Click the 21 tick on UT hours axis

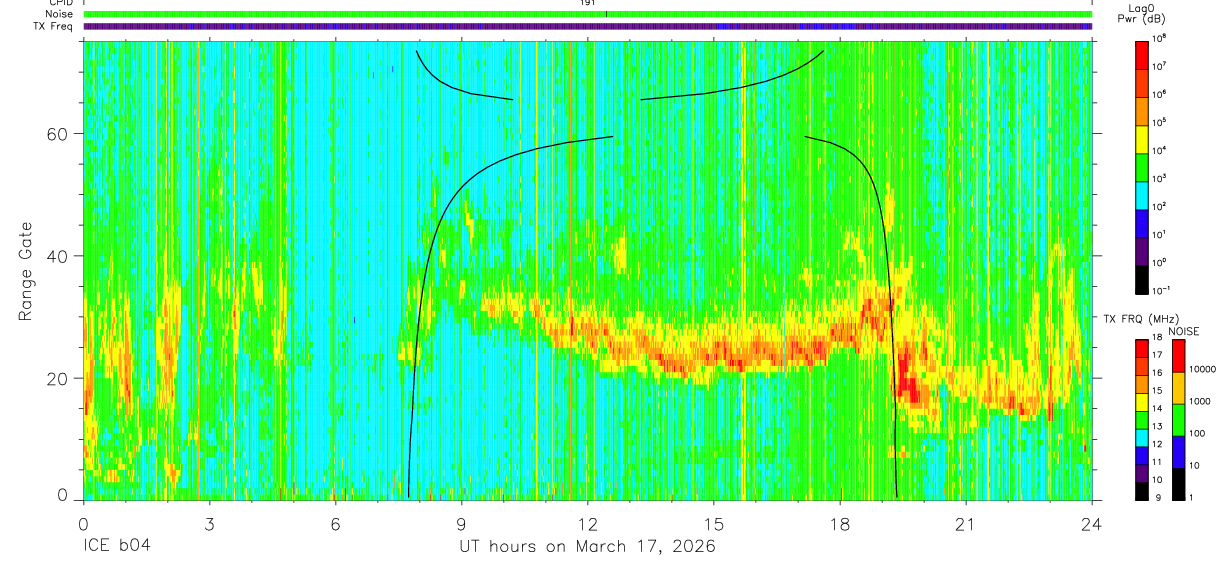(x=965, y=524)
